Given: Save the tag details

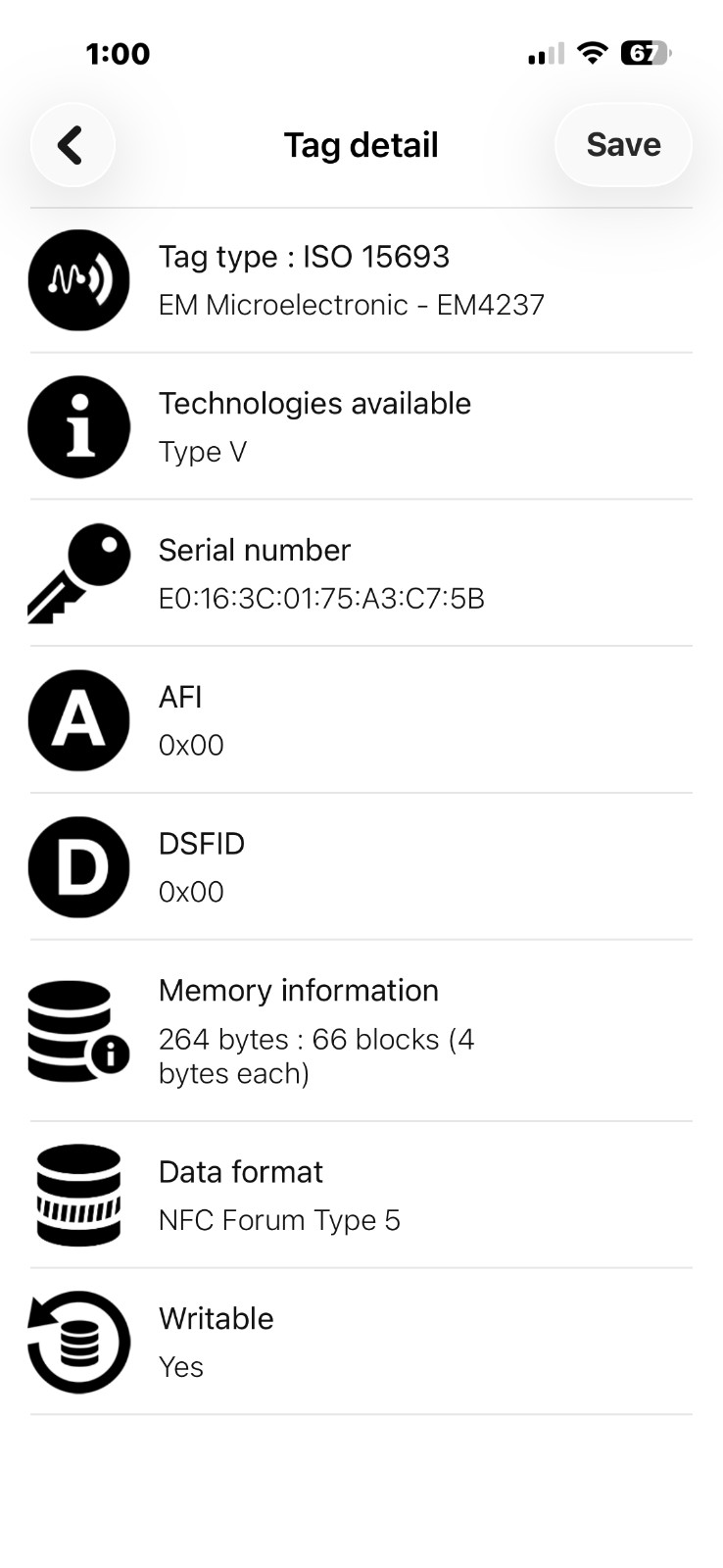Looking at the screenshot, I should (623, 145).
